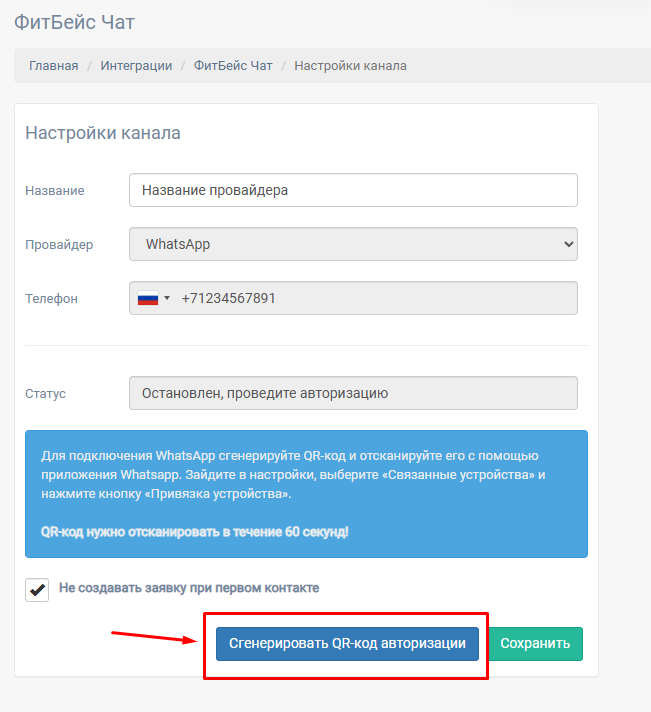
Task: Generate the authorization QR code
Action: pyautogui.click(x=347, y=644)
